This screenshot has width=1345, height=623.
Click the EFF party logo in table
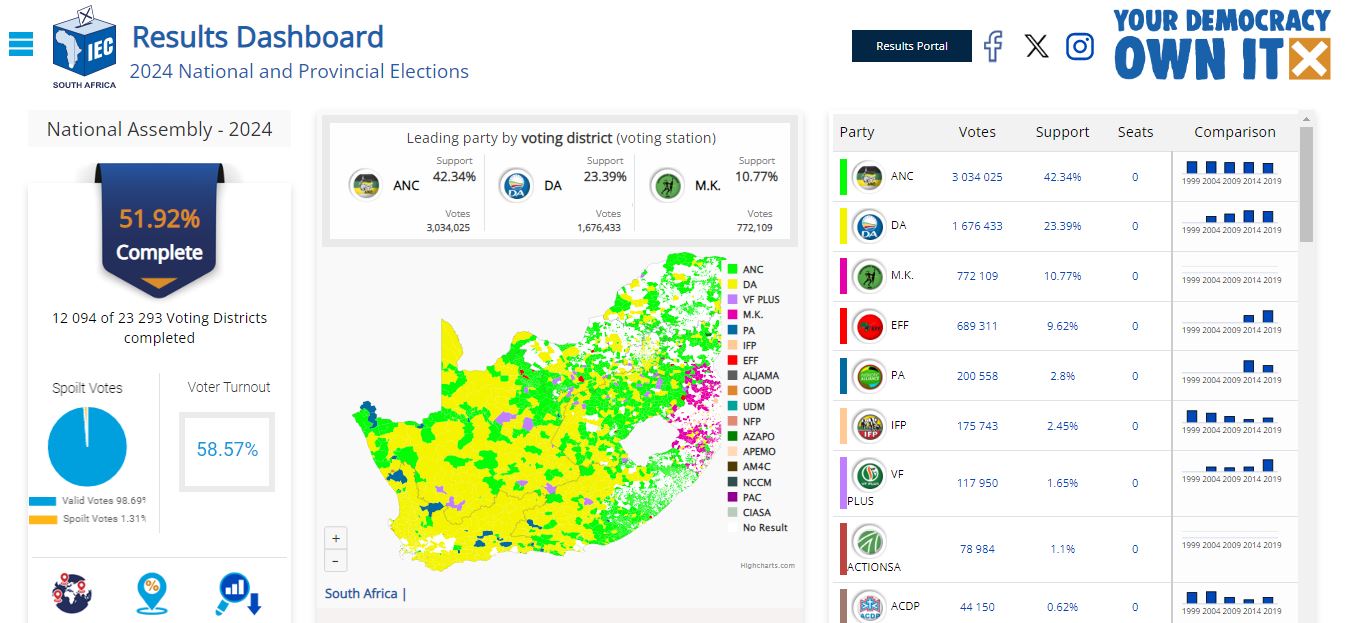point(868,326)
